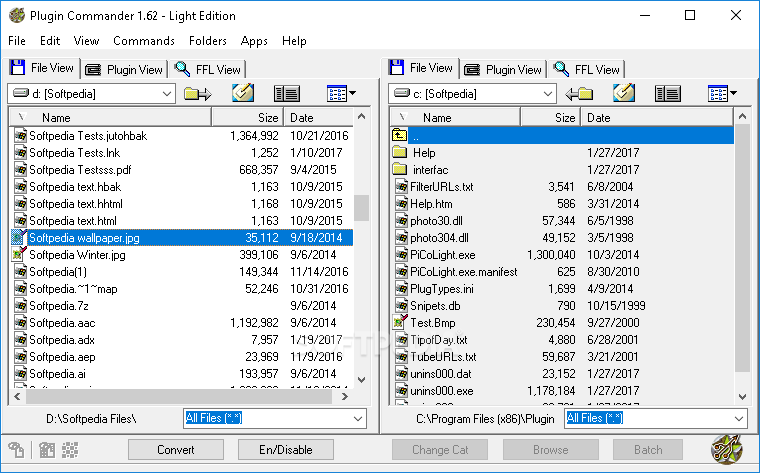Click the file icon of Softpedia wallpaper.jpg
The width and height of the screenshot is (760, 473).
point(19,237)
